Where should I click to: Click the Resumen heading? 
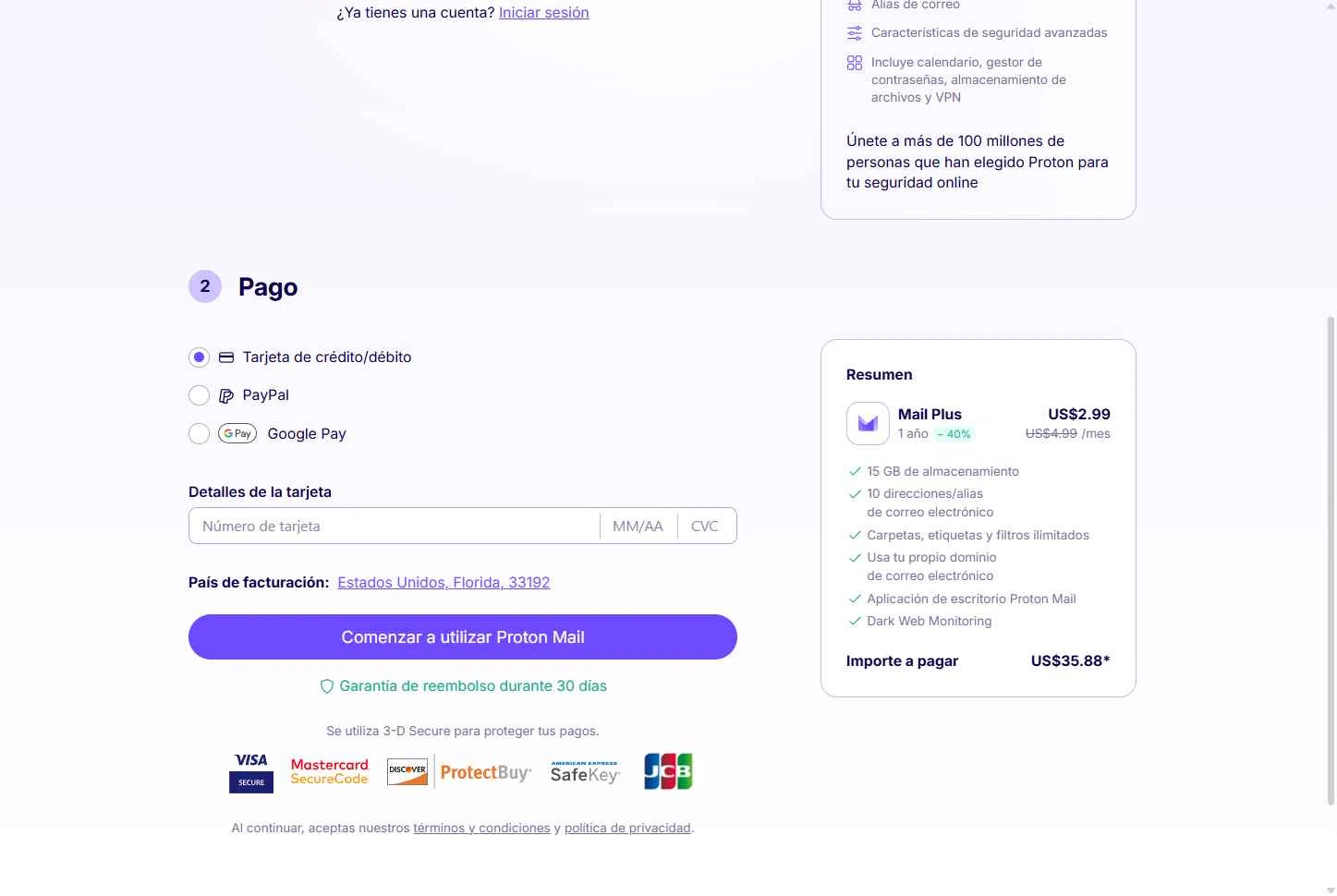(x=880, y=375)
